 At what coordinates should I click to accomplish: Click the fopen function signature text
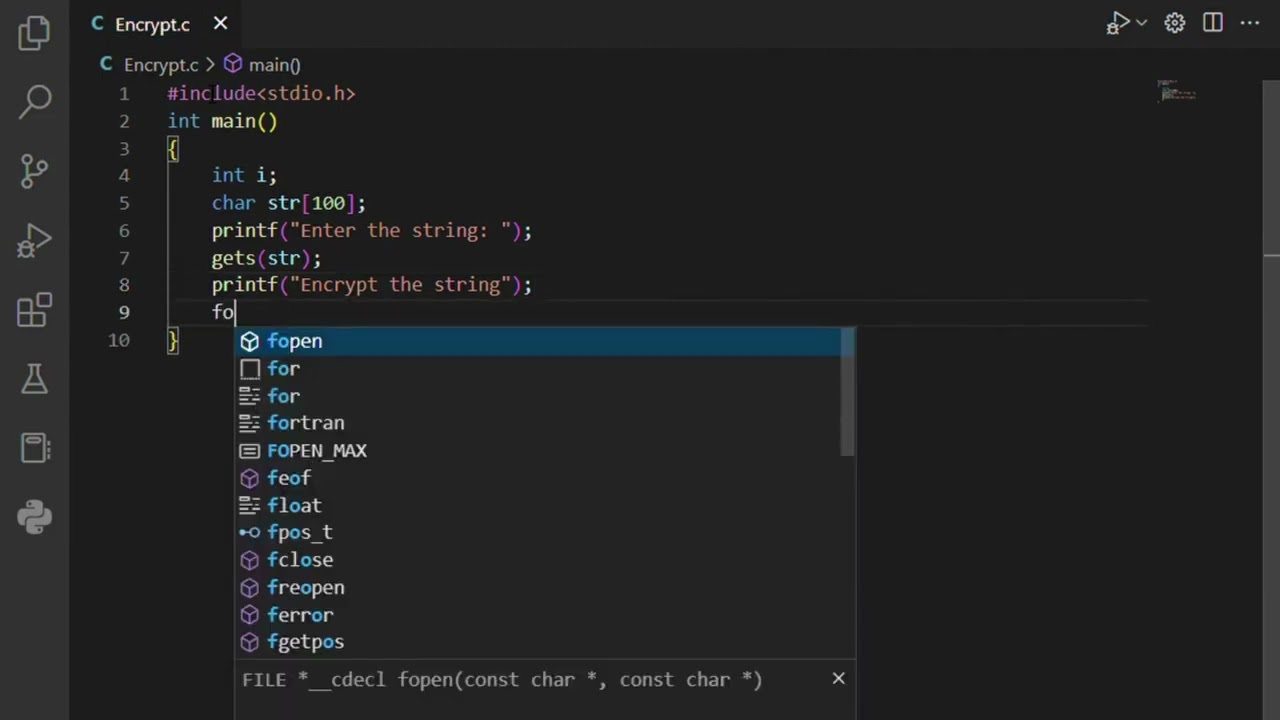pyautogui.click(x=502, y=680)
